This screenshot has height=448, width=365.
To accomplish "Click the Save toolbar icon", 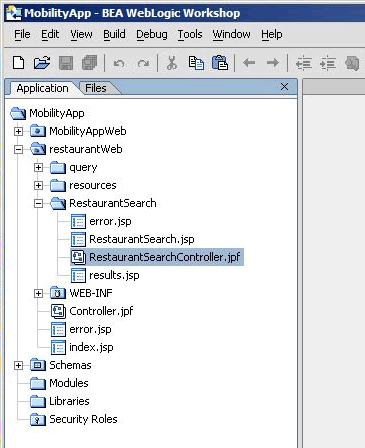I will pos(66,63).
